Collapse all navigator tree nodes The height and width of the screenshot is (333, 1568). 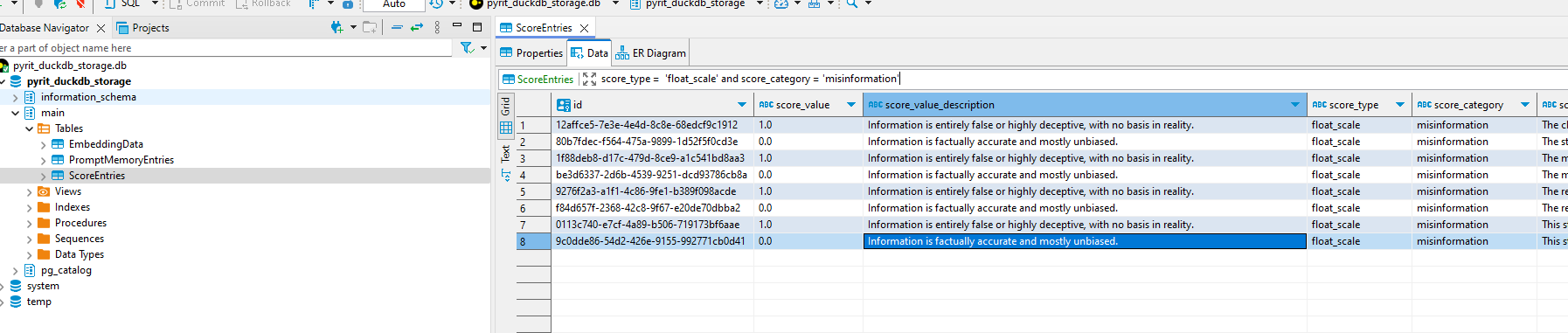(397, 27)
